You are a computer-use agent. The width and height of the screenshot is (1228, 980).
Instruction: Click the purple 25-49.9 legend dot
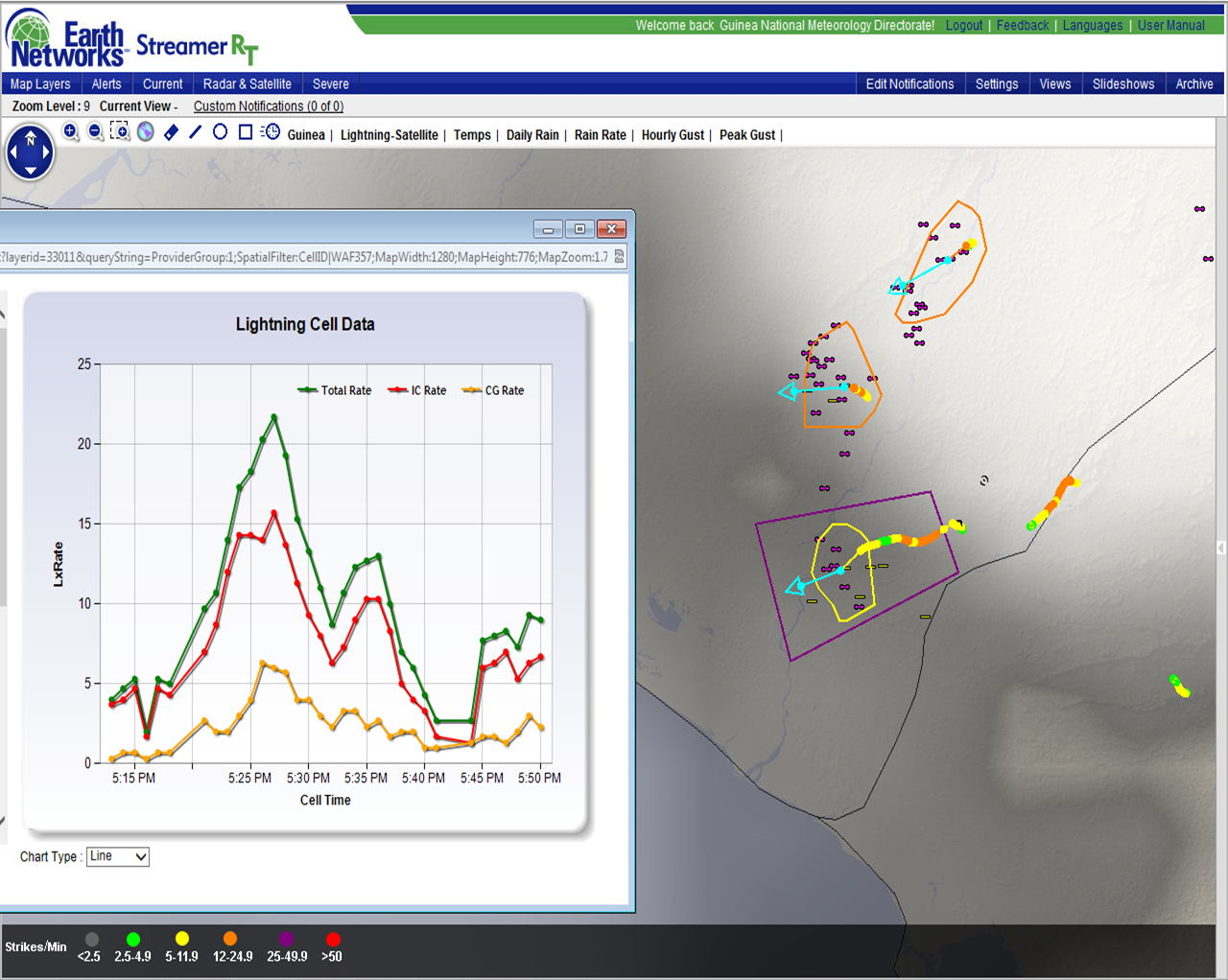coord(286,939)
